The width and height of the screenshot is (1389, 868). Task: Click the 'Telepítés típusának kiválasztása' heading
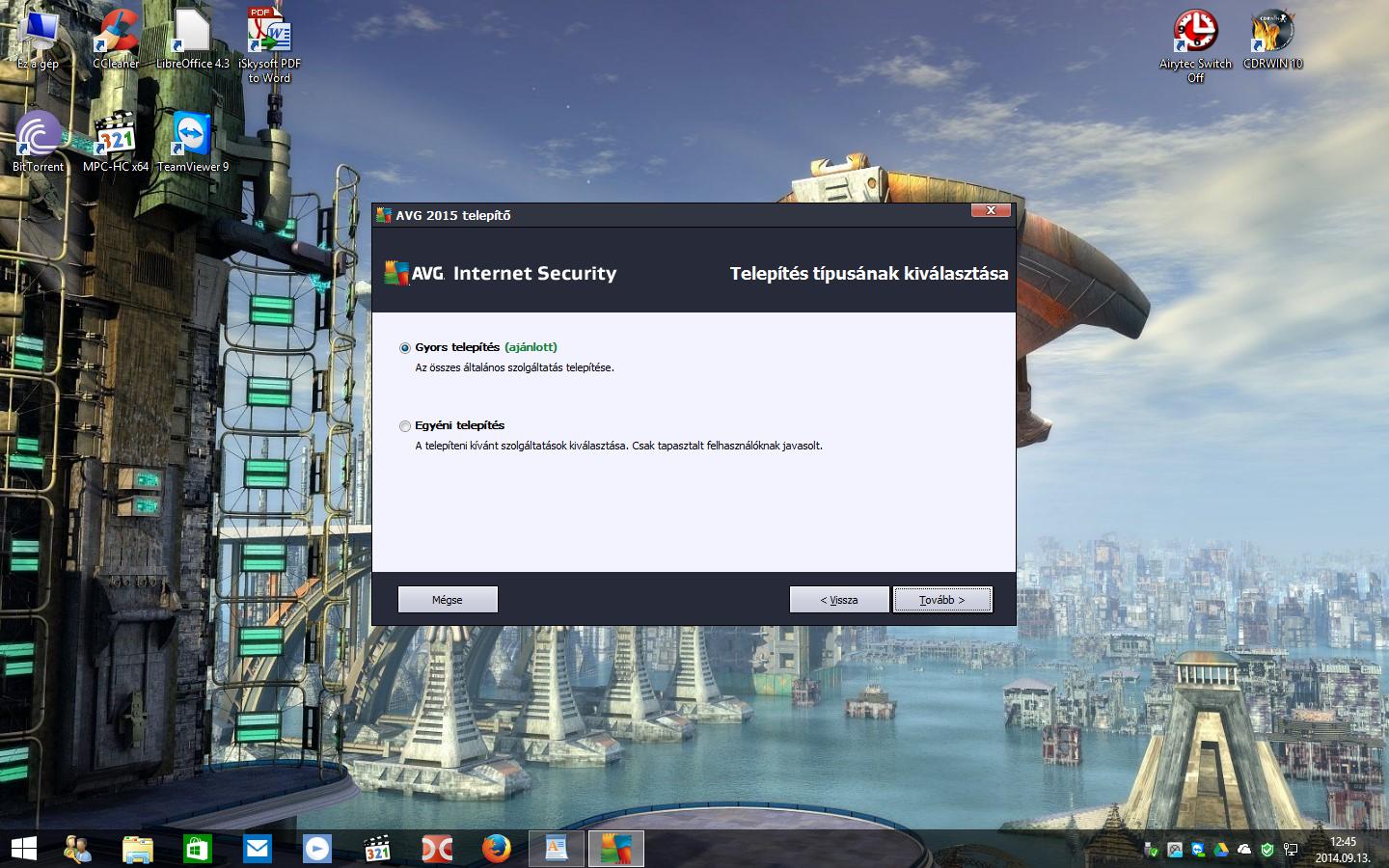click(869, 274)
